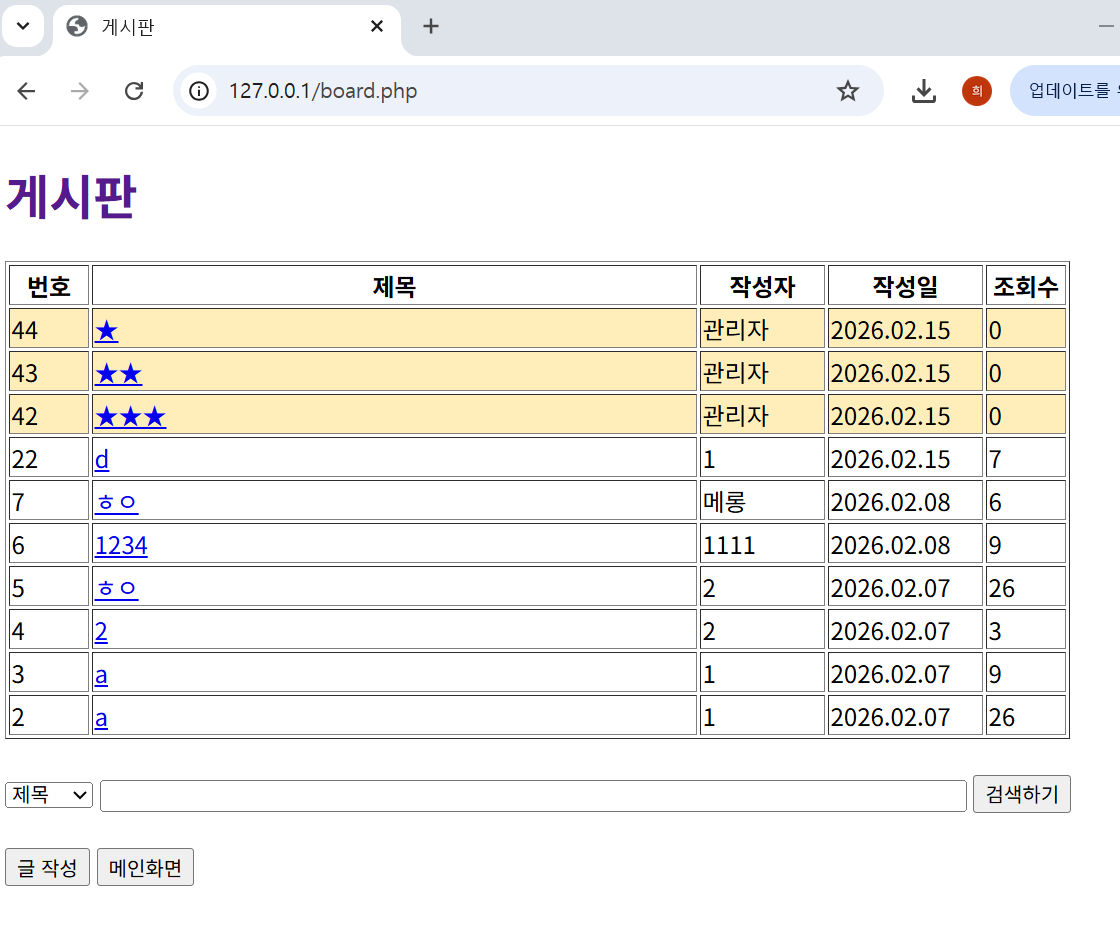
Task: Click post number 22 cell
Action: click(x=49, y=458)
